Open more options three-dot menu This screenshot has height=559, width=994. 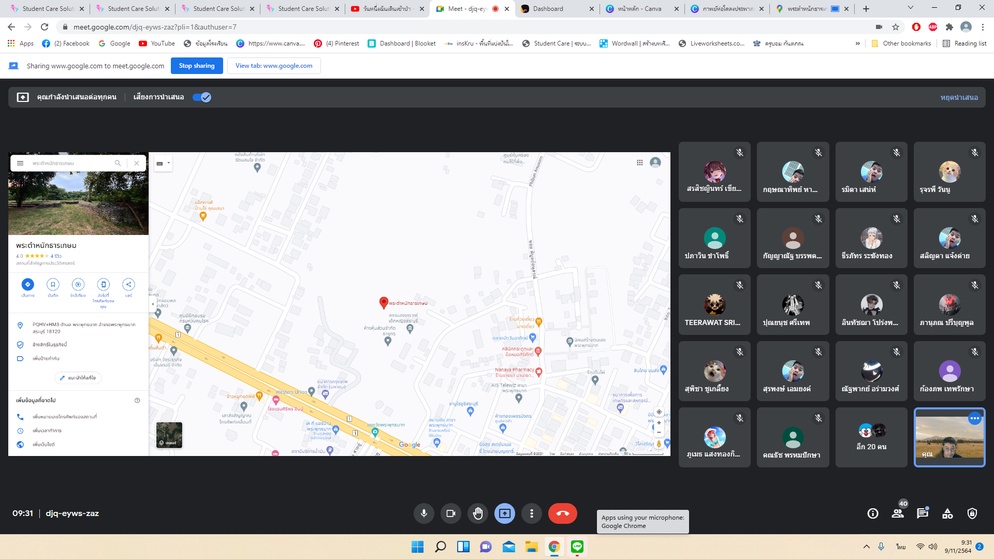pos(531,513)
